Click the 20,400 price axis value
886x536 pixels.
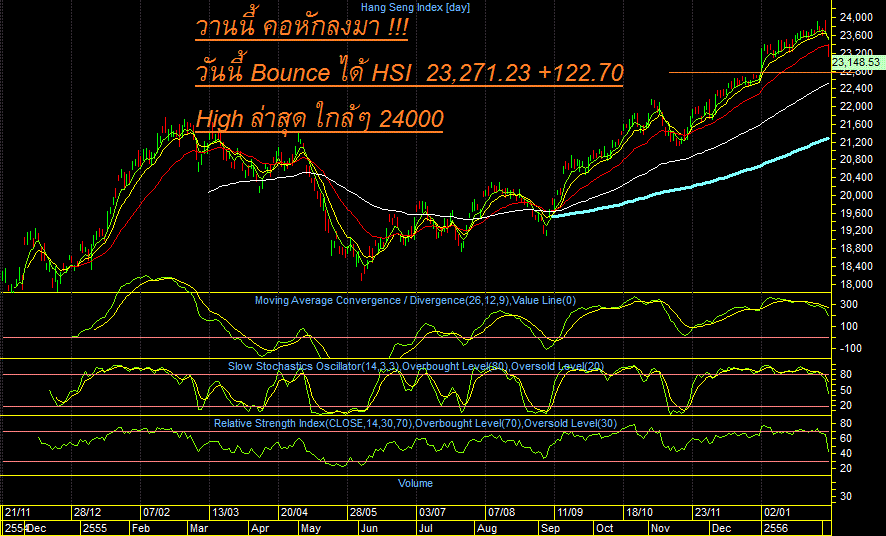click(x=856, y=178)
